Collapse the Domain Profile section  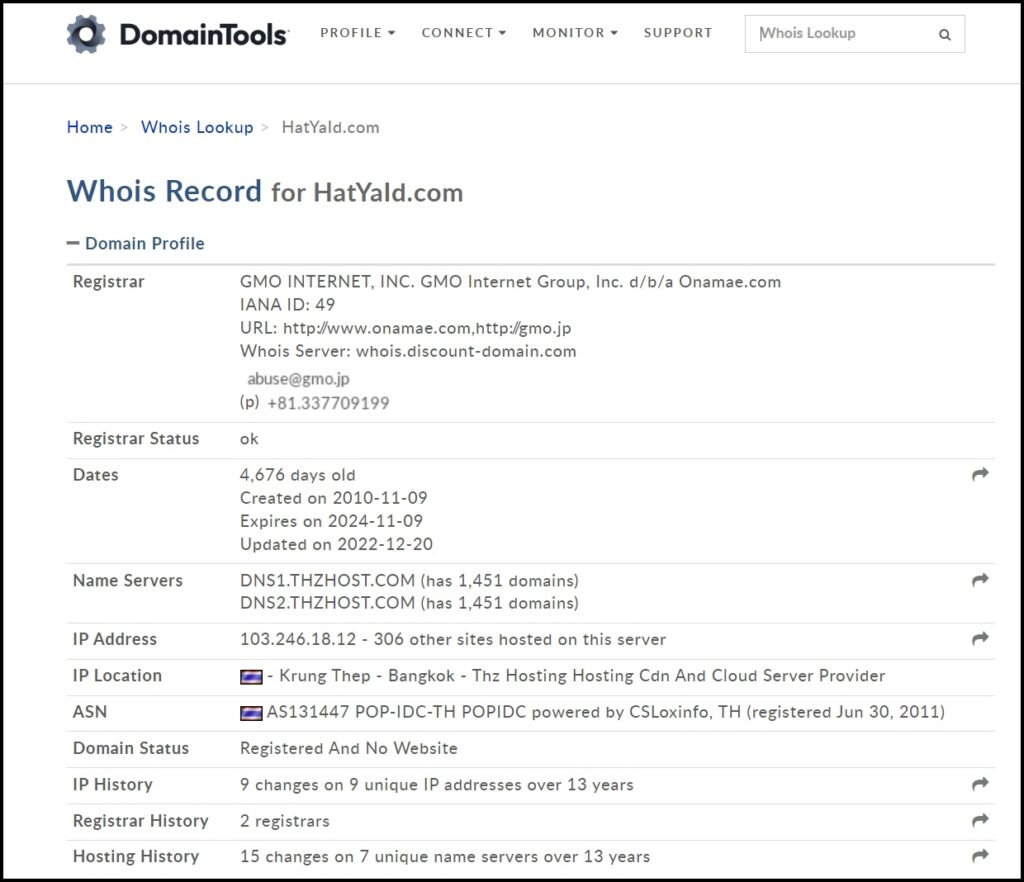136,244
